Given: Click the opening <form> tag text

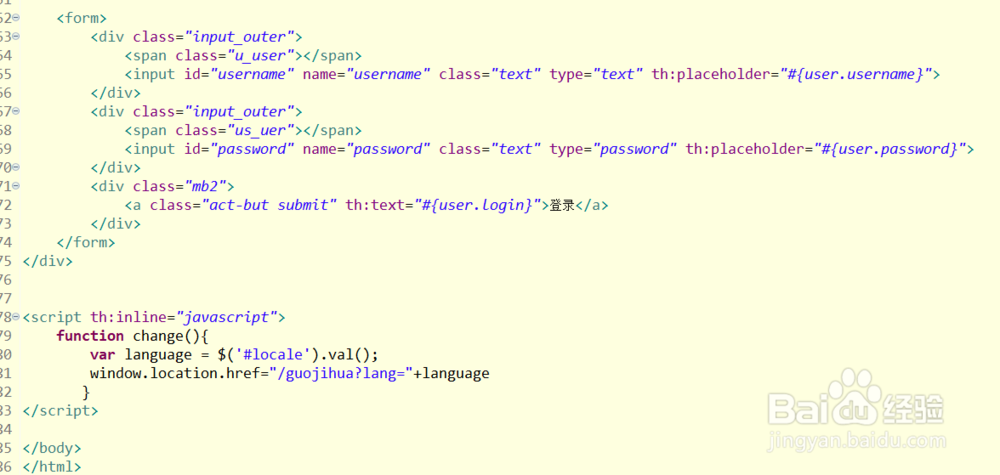Looking at the screenshot, I should pyautogui.click(x=82, y=18).
